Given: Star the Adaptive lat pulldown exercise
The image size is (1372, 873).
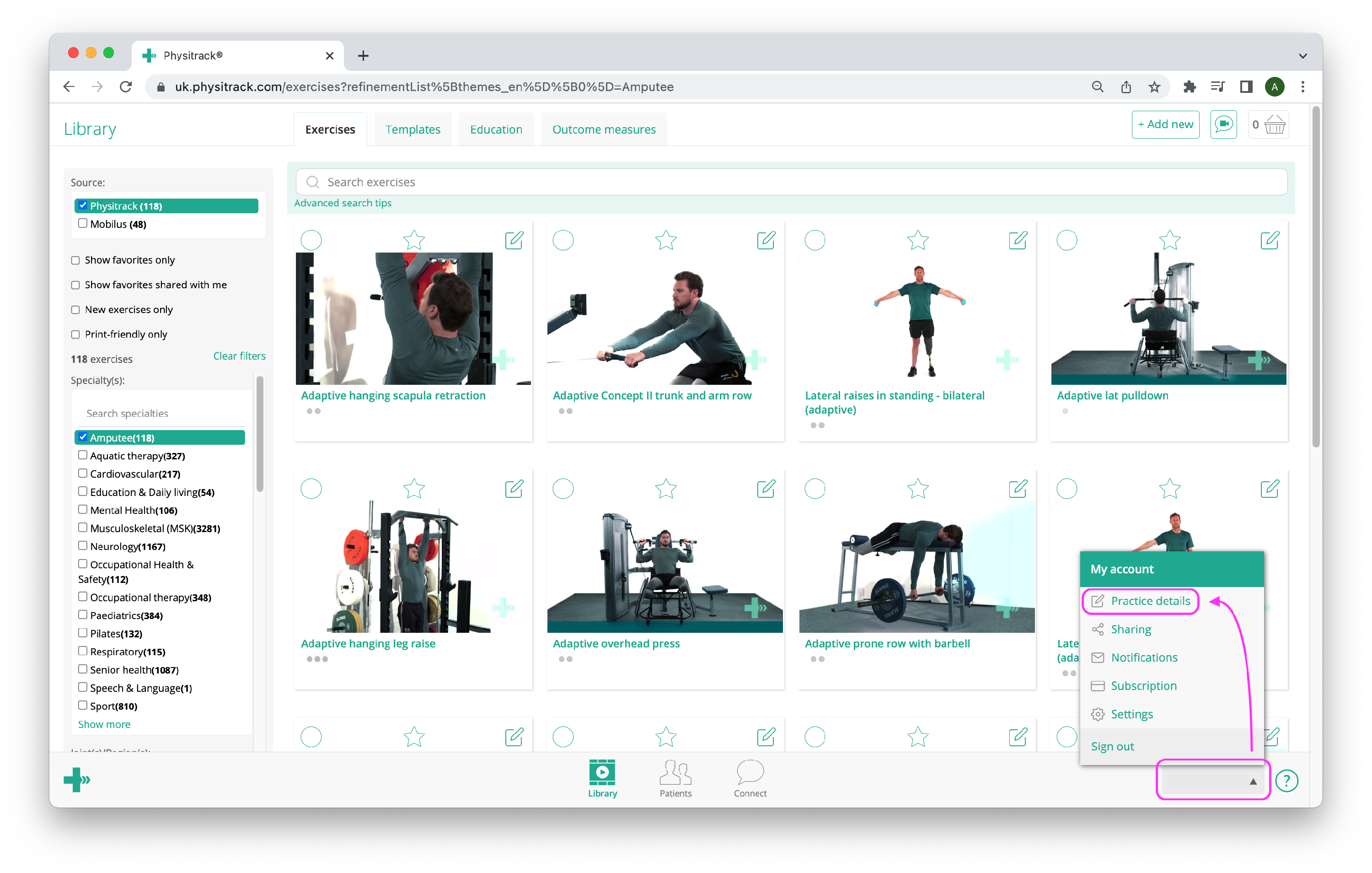Looking at the screenshot, I should 1169,240.
